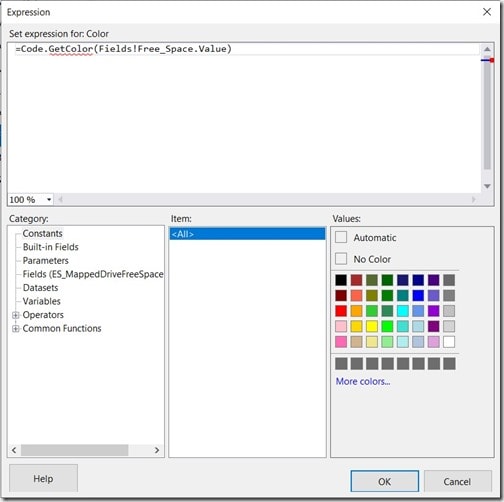This screenshot has height=502, width=504.
Task: Confirm the expression with OK
Action: pyautogui.click(x=384, y=481)
